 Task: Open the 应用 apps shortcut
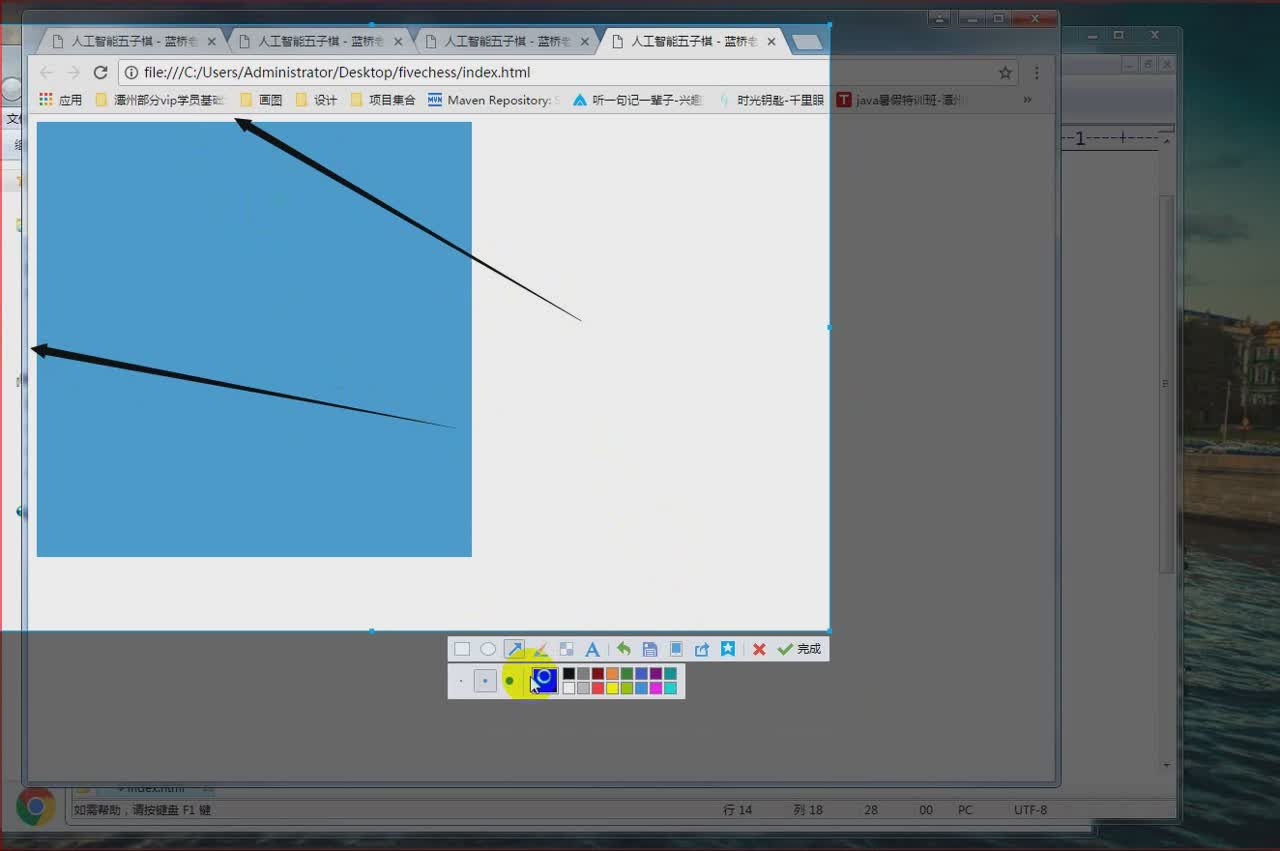(60, 100)
